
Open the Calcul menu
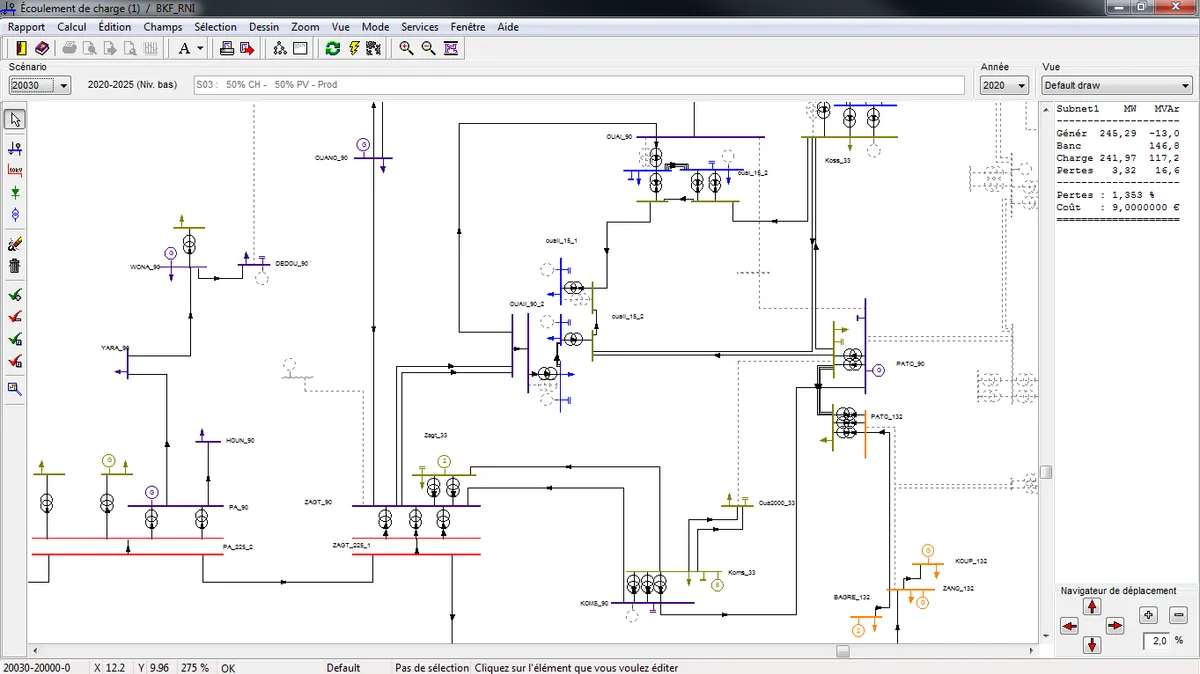pos(71,27)
